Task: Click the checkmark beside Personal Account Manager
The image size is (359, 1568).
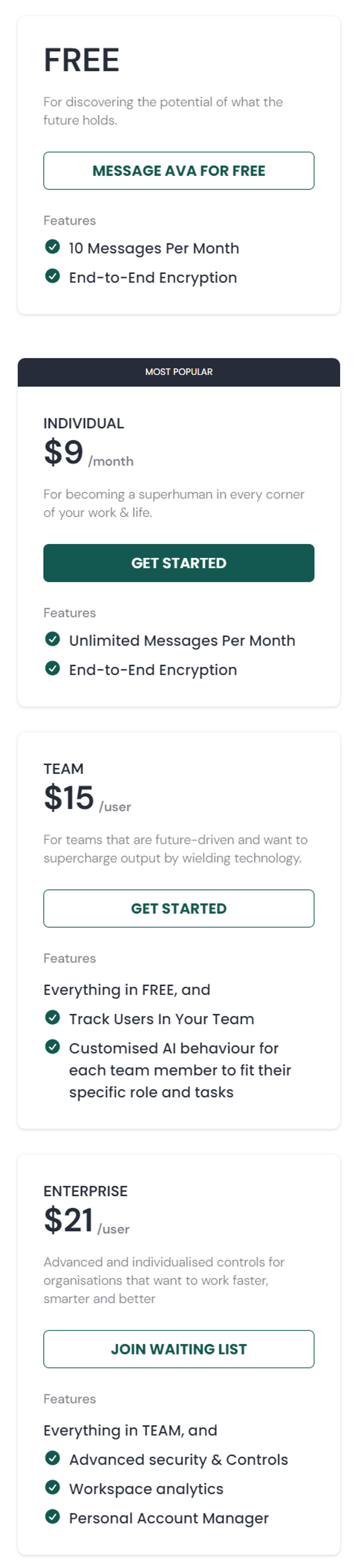Action: coord(53,1517)
